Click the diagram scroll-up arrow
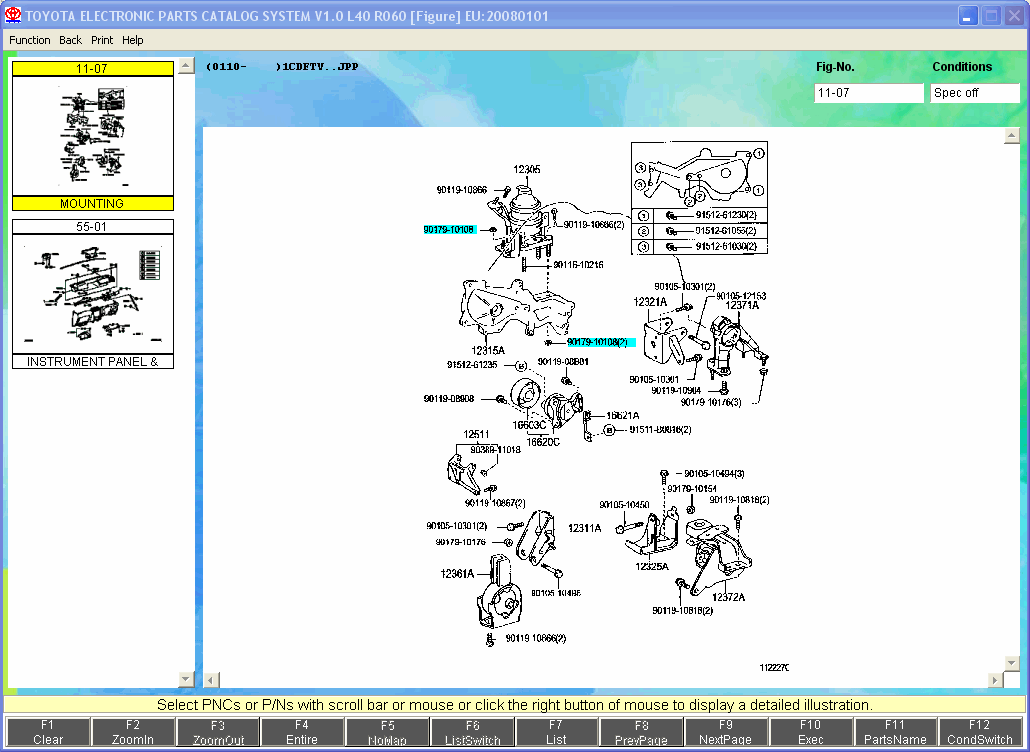 (1012, 135)
